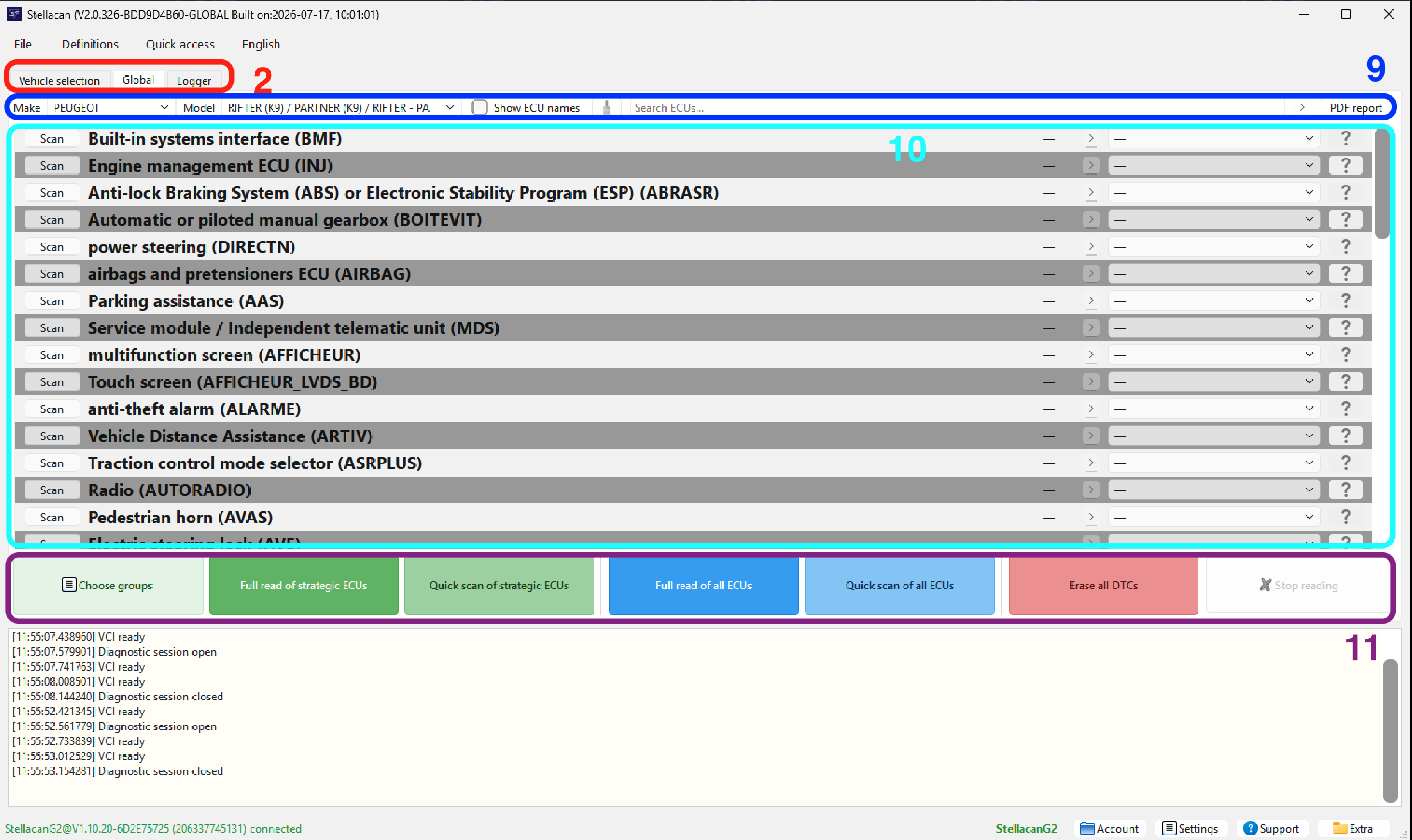
Task: Click StellacanG2 label in status bar
Action: (1026, 829)
